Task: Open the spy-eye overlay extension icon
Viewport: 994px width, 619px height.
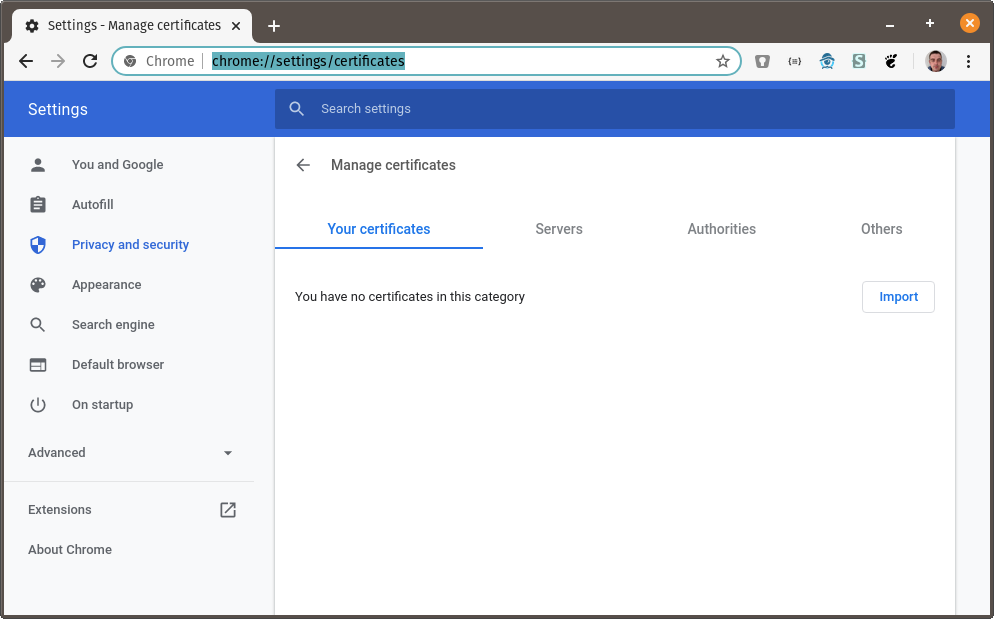Action: point(827,61)
